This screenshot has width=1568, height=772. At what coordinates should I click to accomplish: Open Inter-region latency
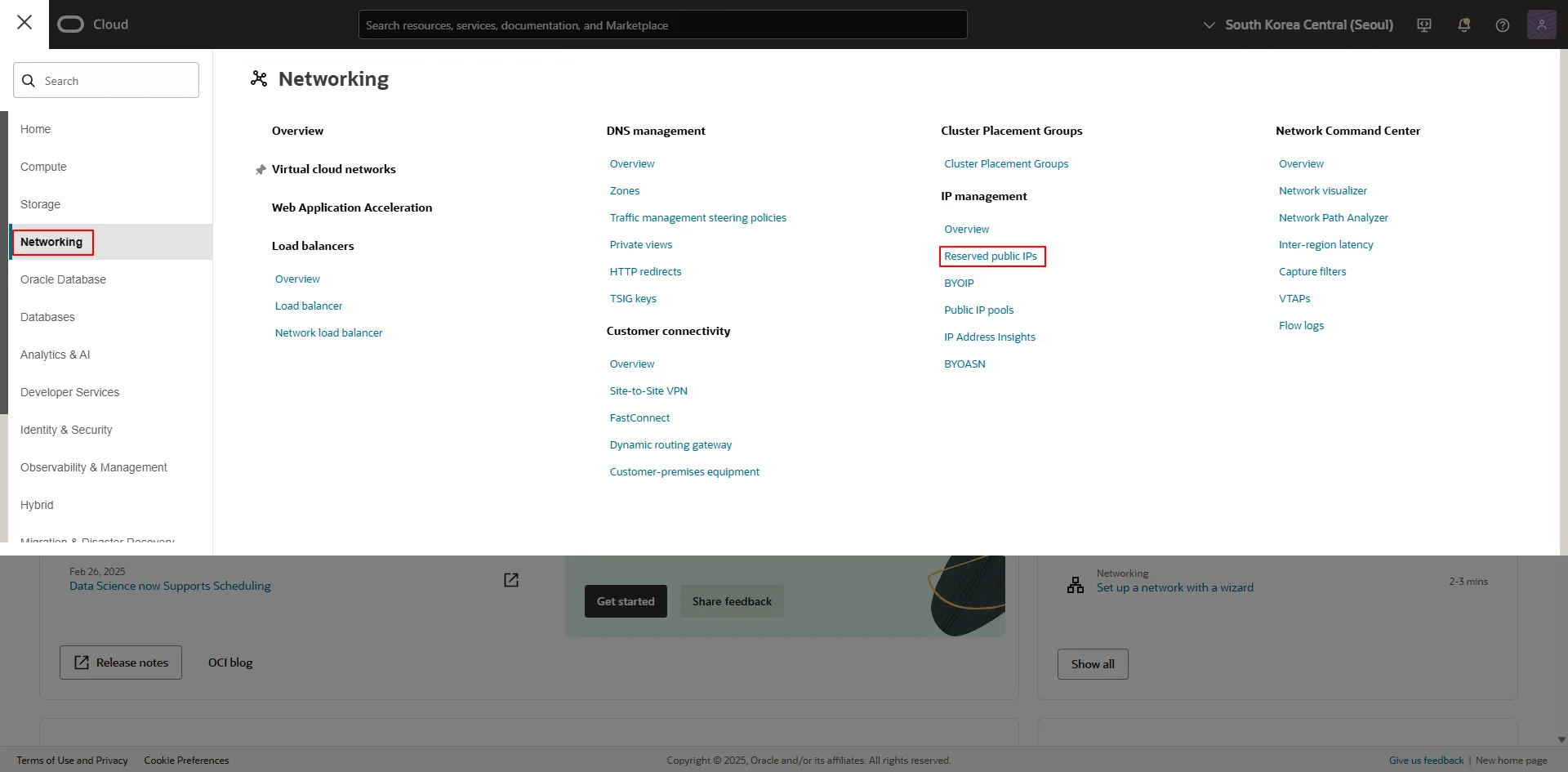[1326, 244]
